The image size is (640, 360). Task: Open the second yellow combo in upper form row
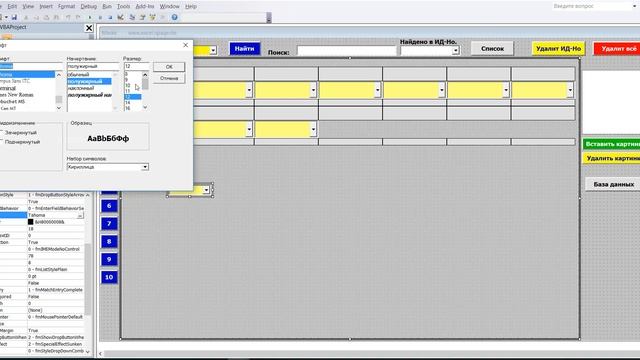313,90
